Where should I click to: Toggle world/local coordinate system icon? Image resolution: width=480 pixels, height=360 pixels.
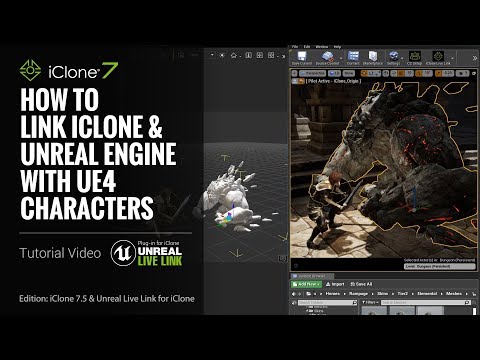click(x=387, y=73)
